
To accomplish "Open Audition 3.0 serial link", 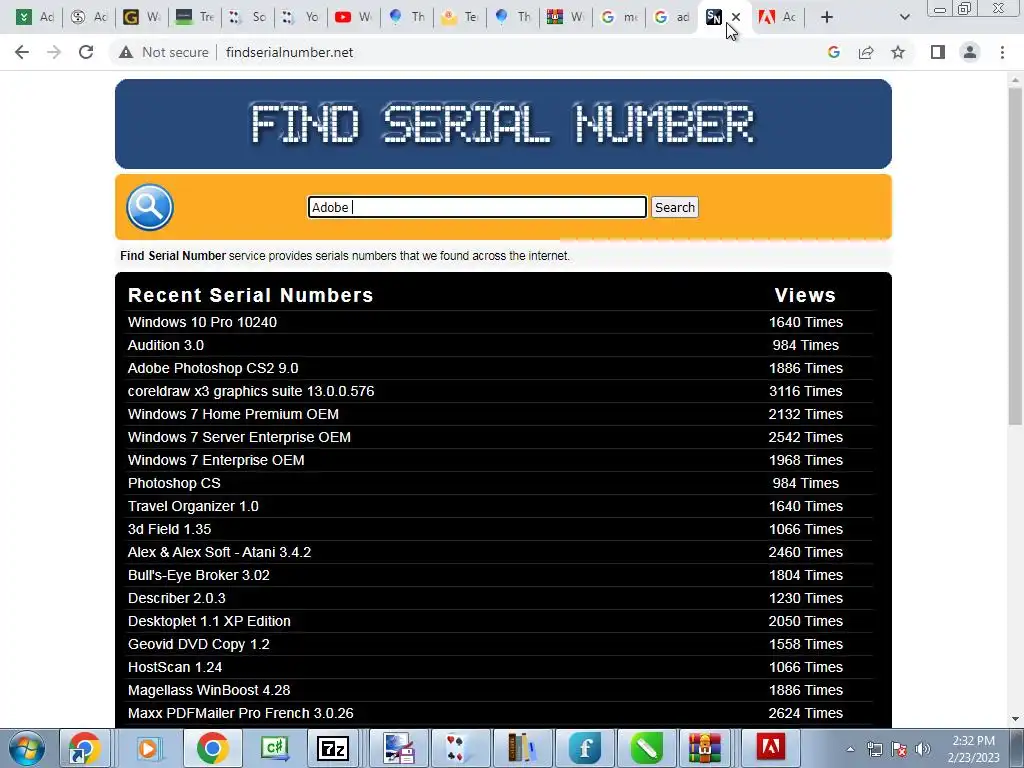I will [166, 345].
